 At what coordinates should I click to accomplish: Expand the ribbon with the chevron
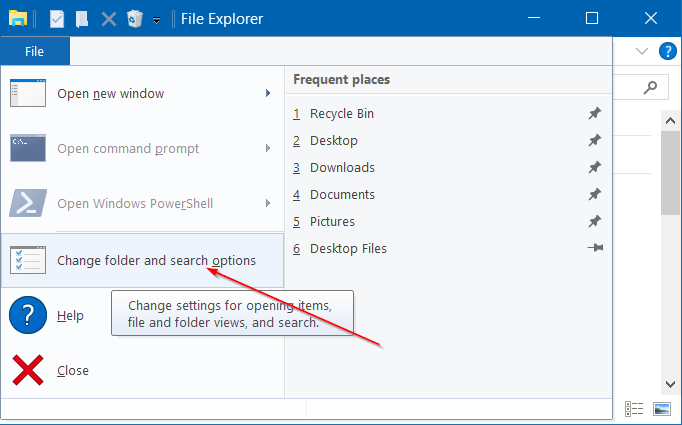[642, 51]
